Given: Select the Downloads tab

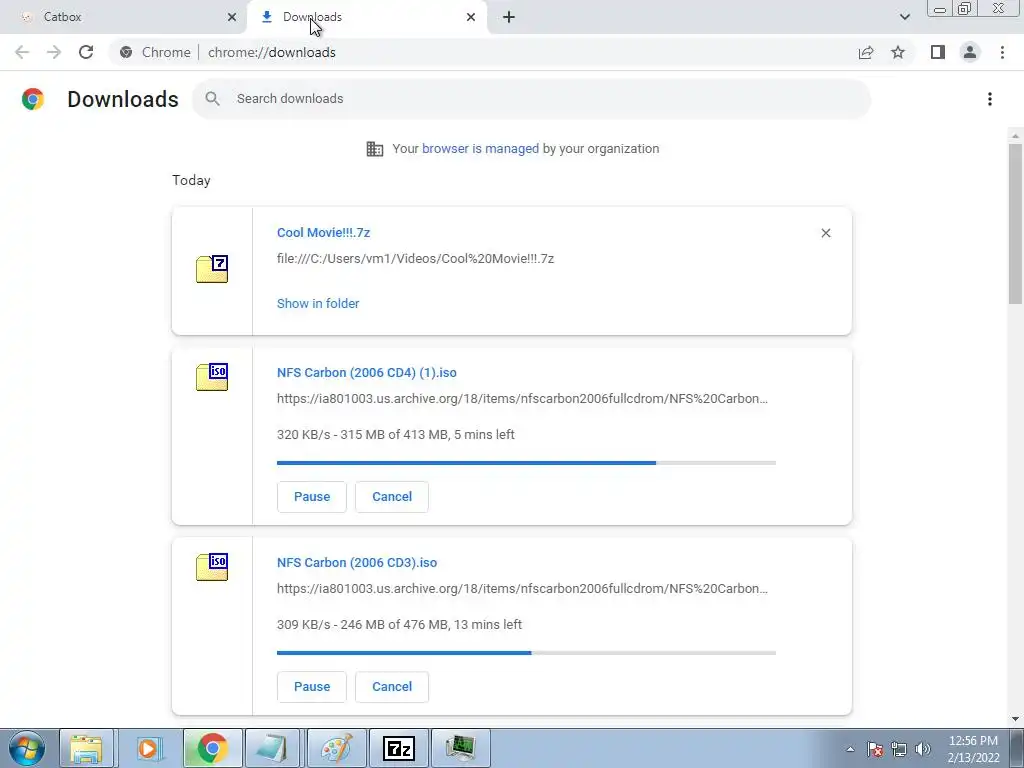Looking at the screenshot, I should (367, 17).
